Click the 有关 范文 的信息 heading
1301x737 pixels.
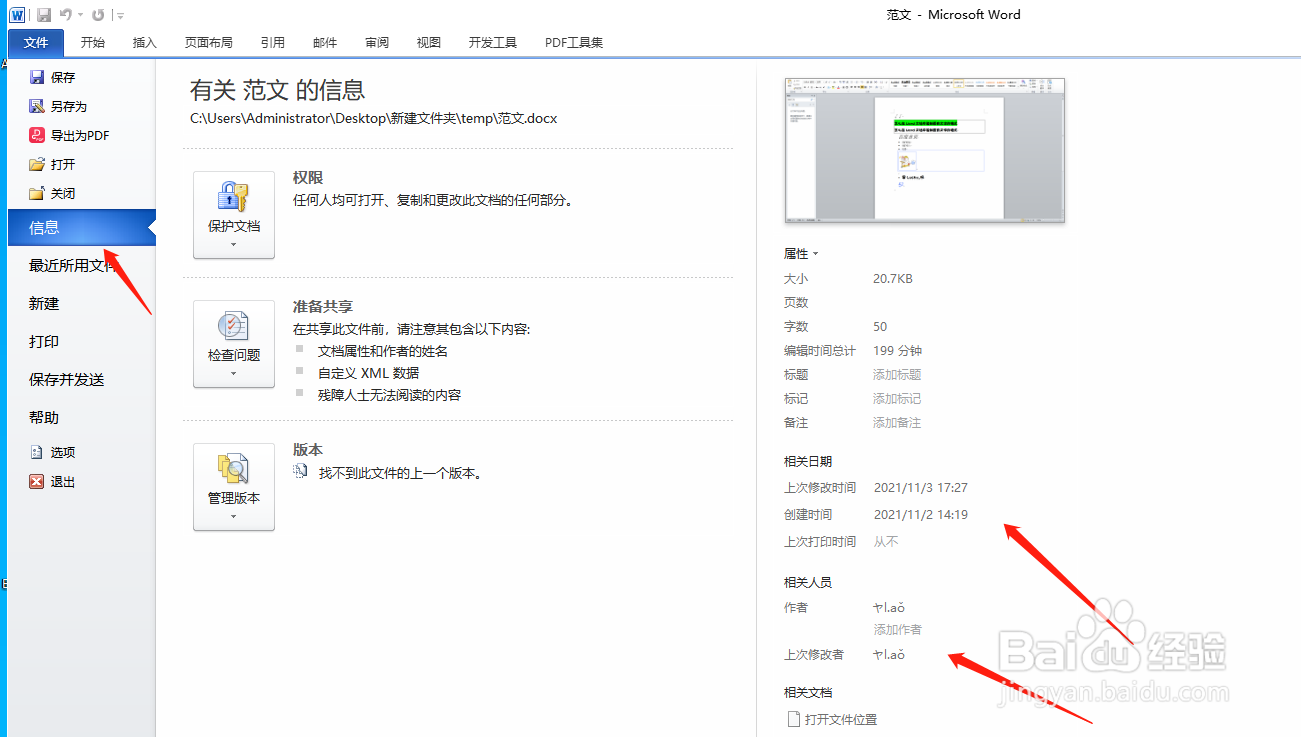(278, 90)
